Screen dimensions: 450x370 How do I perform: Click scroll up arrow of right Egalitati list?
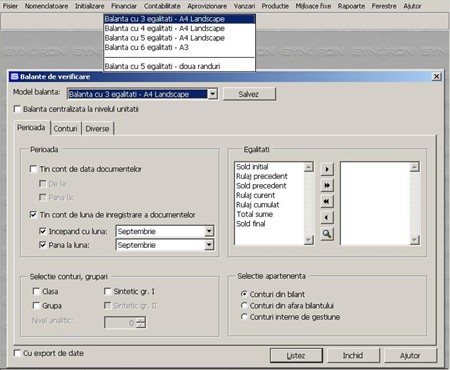click(x=414, y=167)
